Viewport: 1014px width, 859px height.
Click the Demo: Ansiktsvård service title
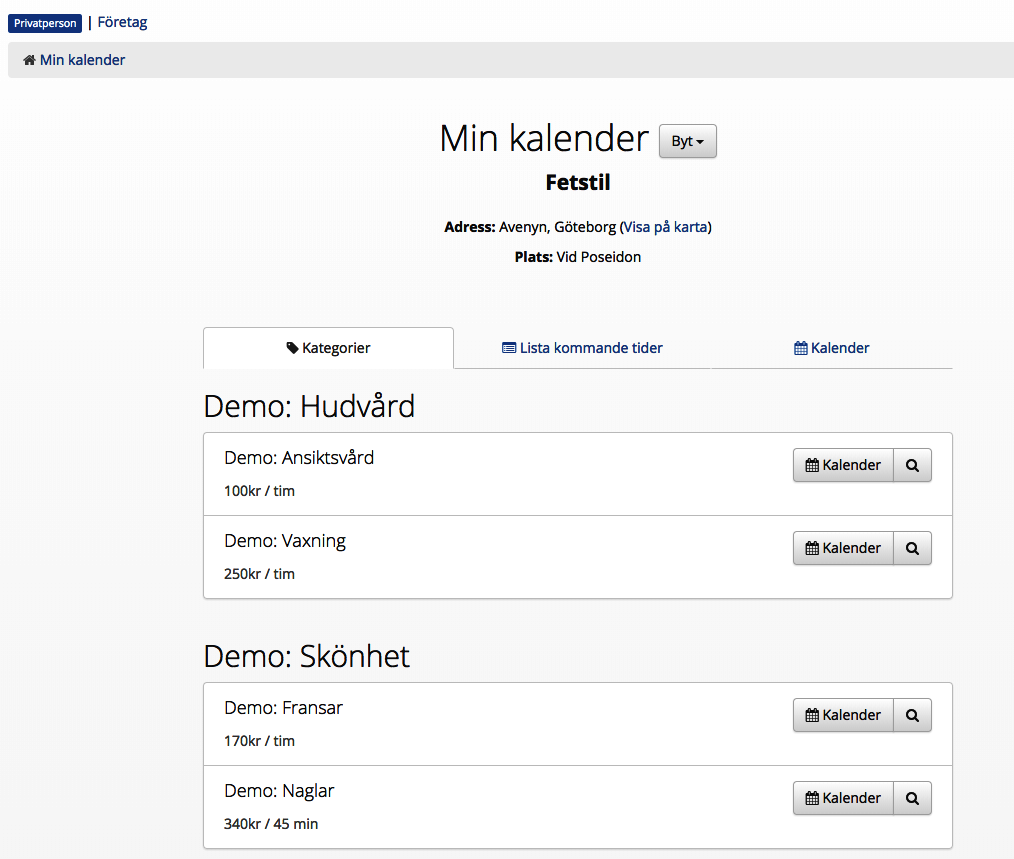coord(299,458)
